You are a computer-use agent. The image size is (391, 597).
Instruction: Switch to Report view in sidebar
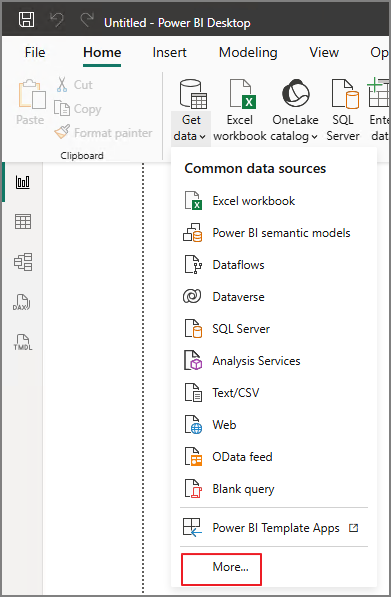coord(23,182)
